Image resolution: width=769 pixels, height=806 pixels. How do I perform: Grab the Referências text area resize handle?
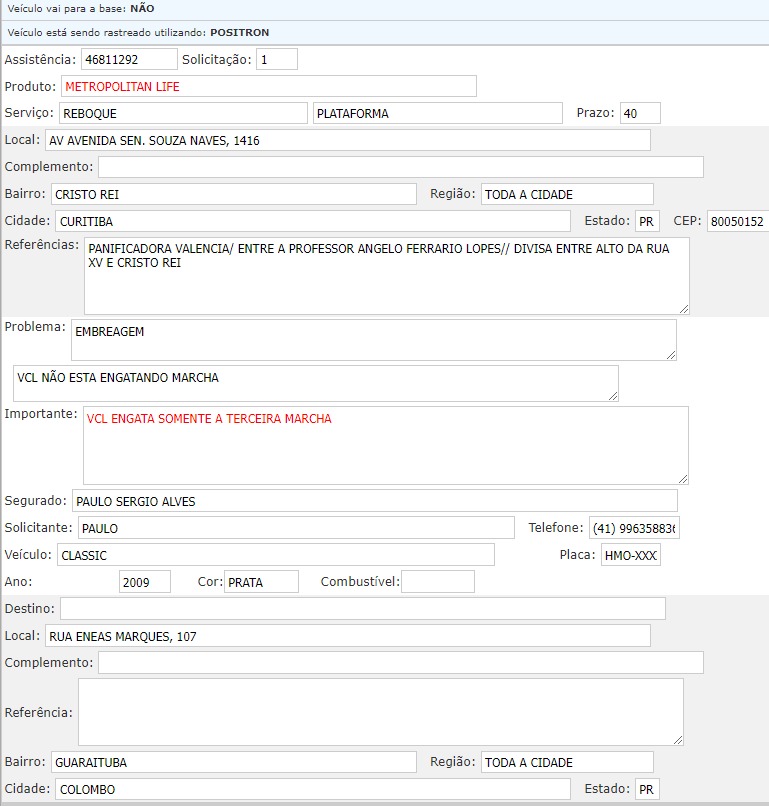tap(684, 309)
